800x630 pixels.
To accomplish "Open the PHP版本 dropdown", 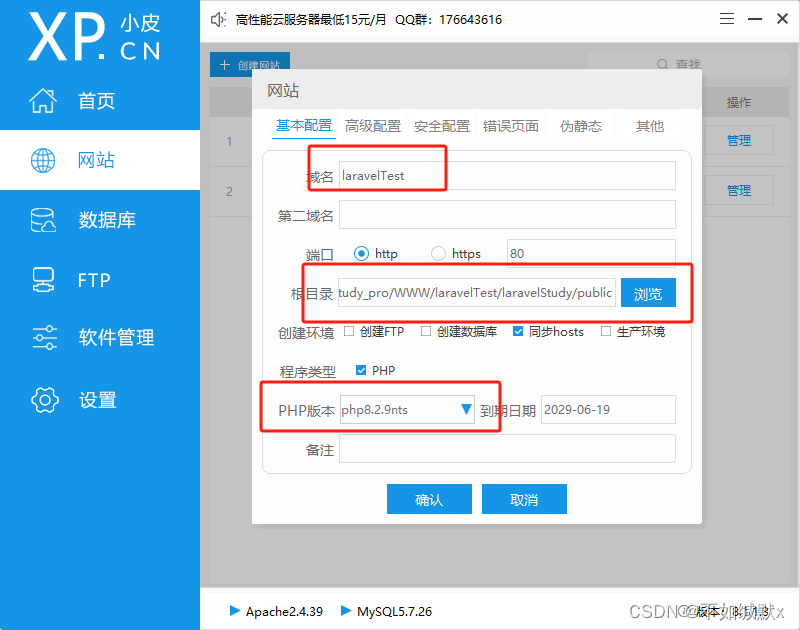I will (x=466, y=409).
